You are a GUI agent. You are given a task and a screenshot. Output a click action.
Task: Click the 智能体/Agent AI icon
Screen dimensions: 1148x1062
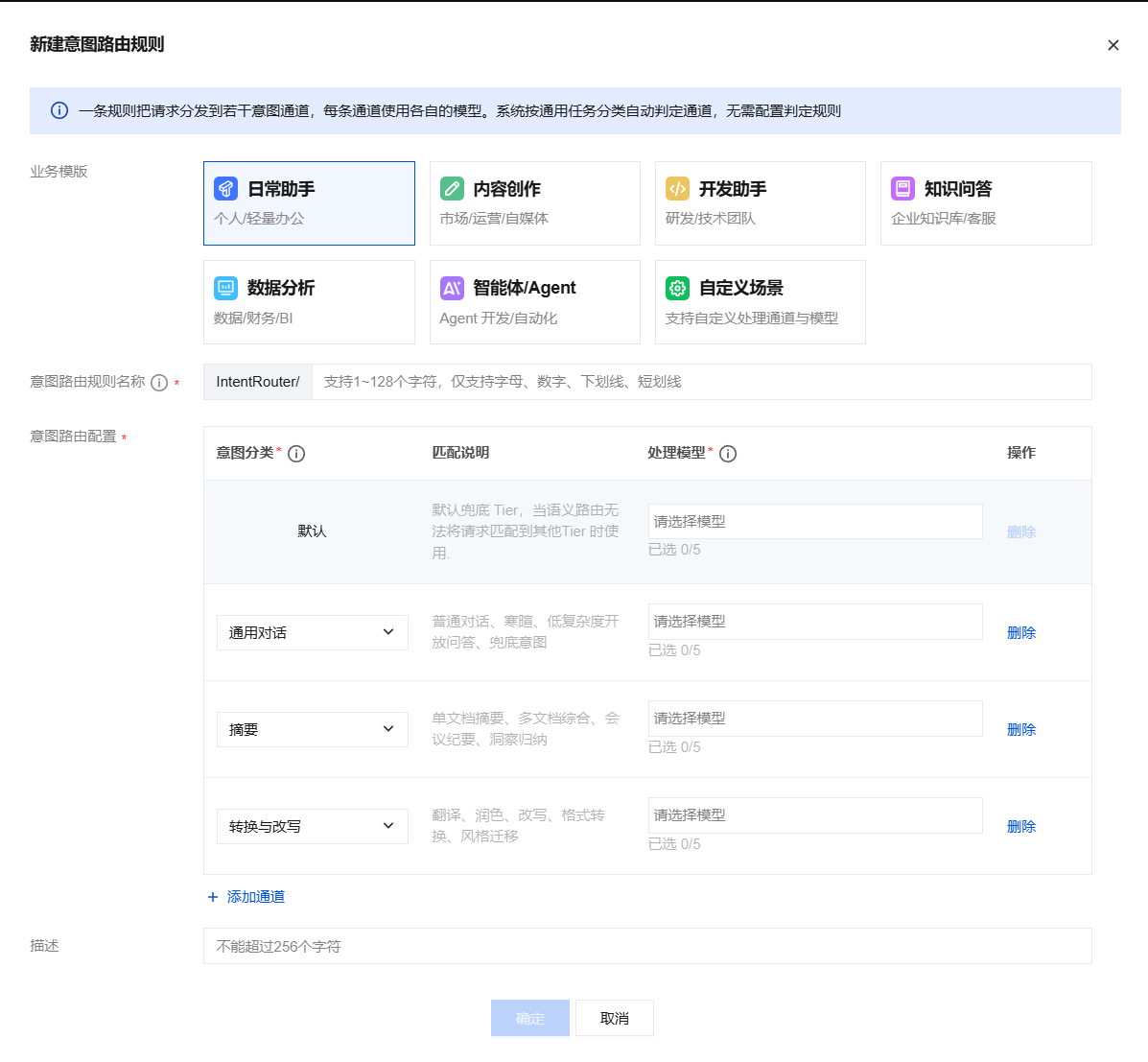coord(452,288)
